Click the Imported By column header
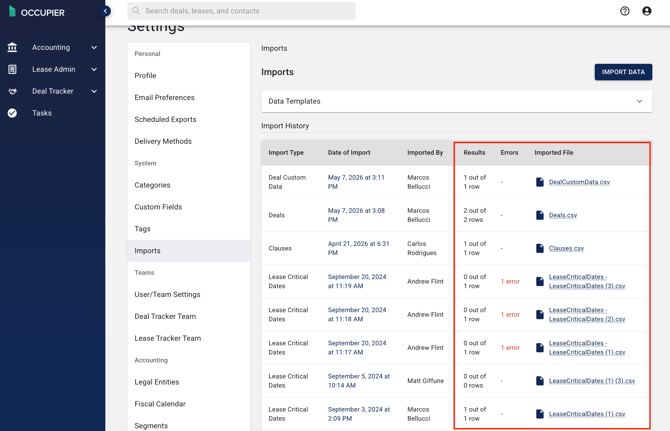 coord(425,152)
